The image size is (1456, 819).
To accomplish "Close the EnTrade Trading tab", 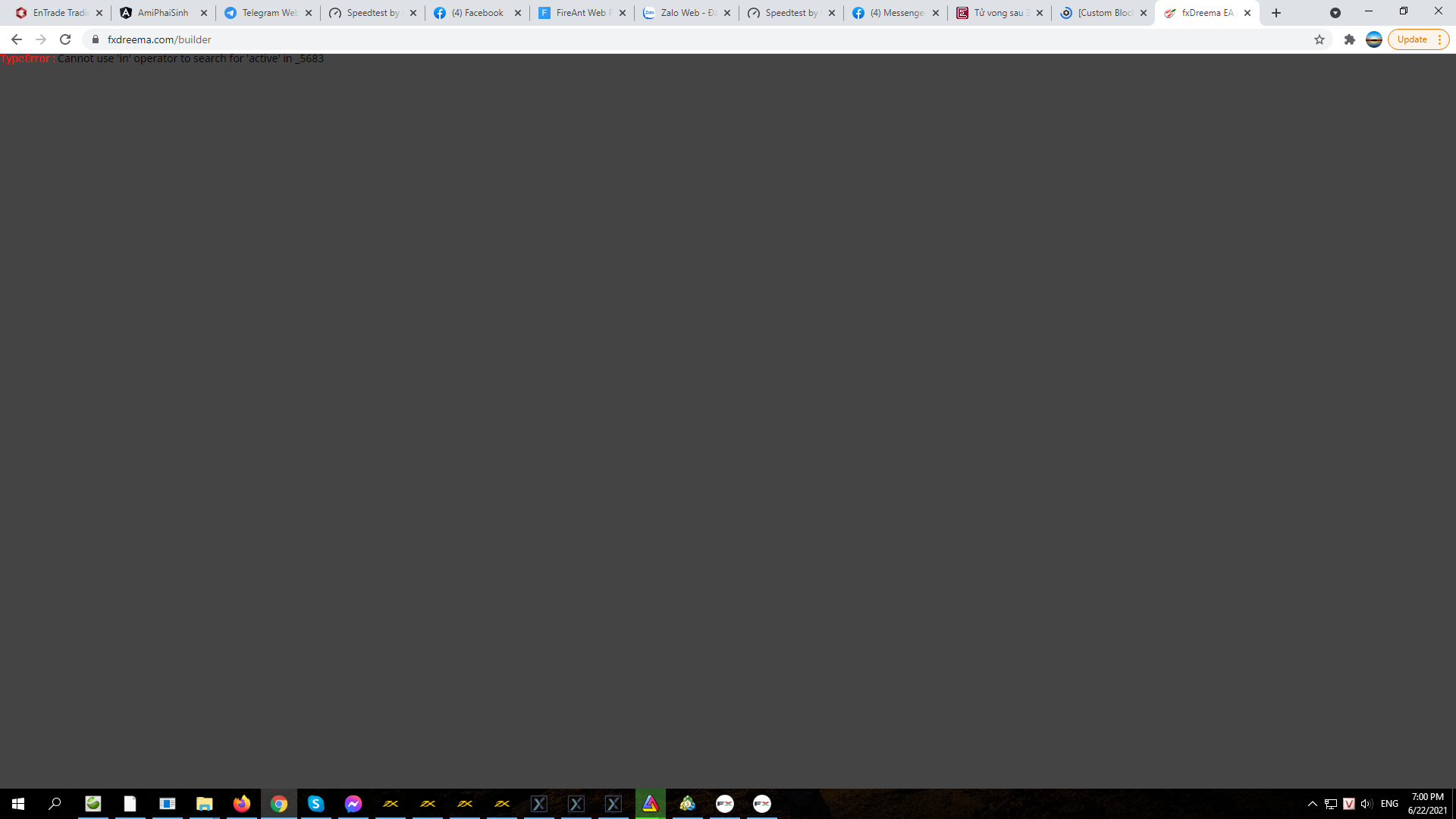I will (x=99, y=13).
